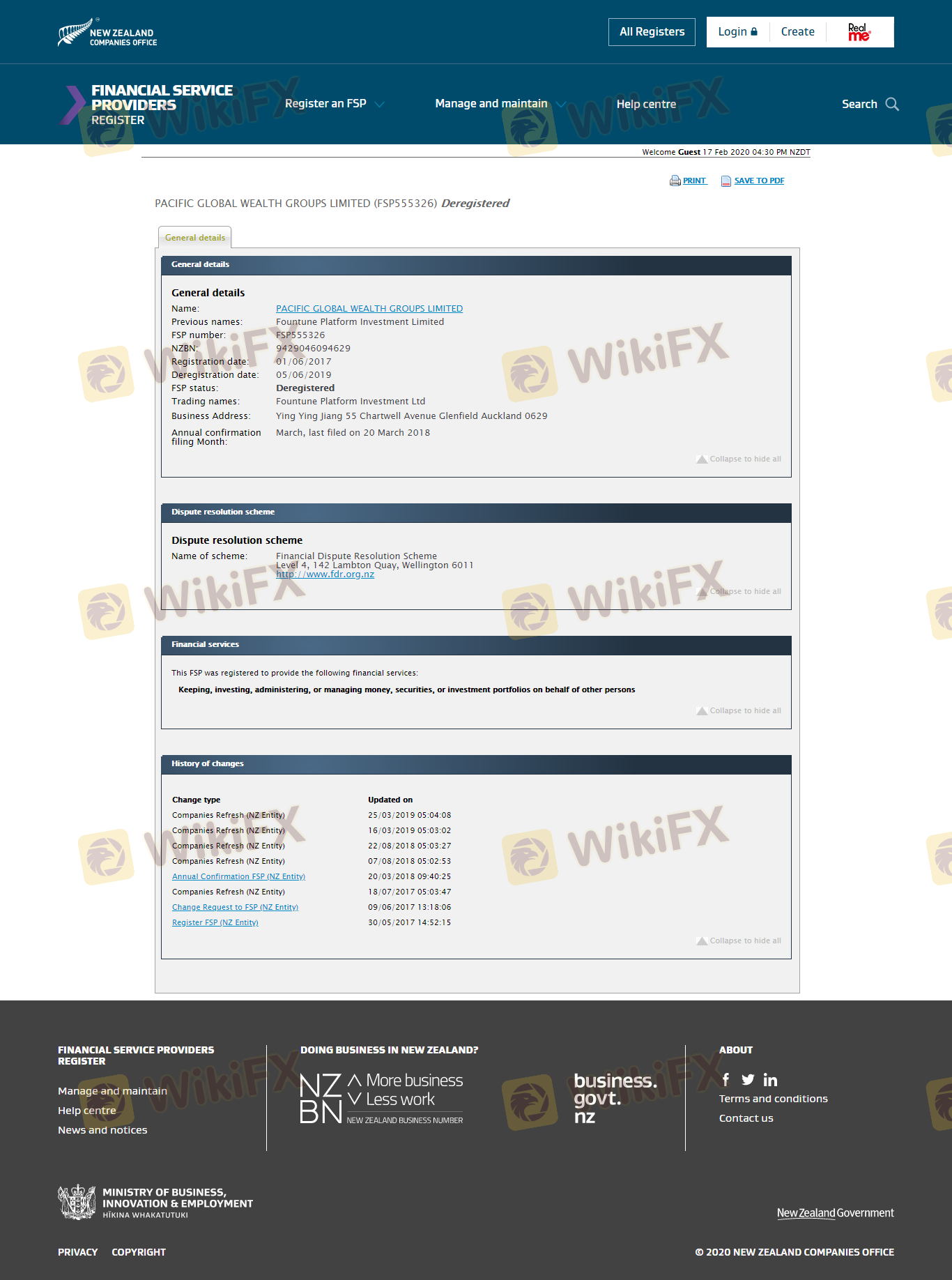Click the Create account button
The width and height of the screenshot is (952, 1280).
click(x=797, y=32)
